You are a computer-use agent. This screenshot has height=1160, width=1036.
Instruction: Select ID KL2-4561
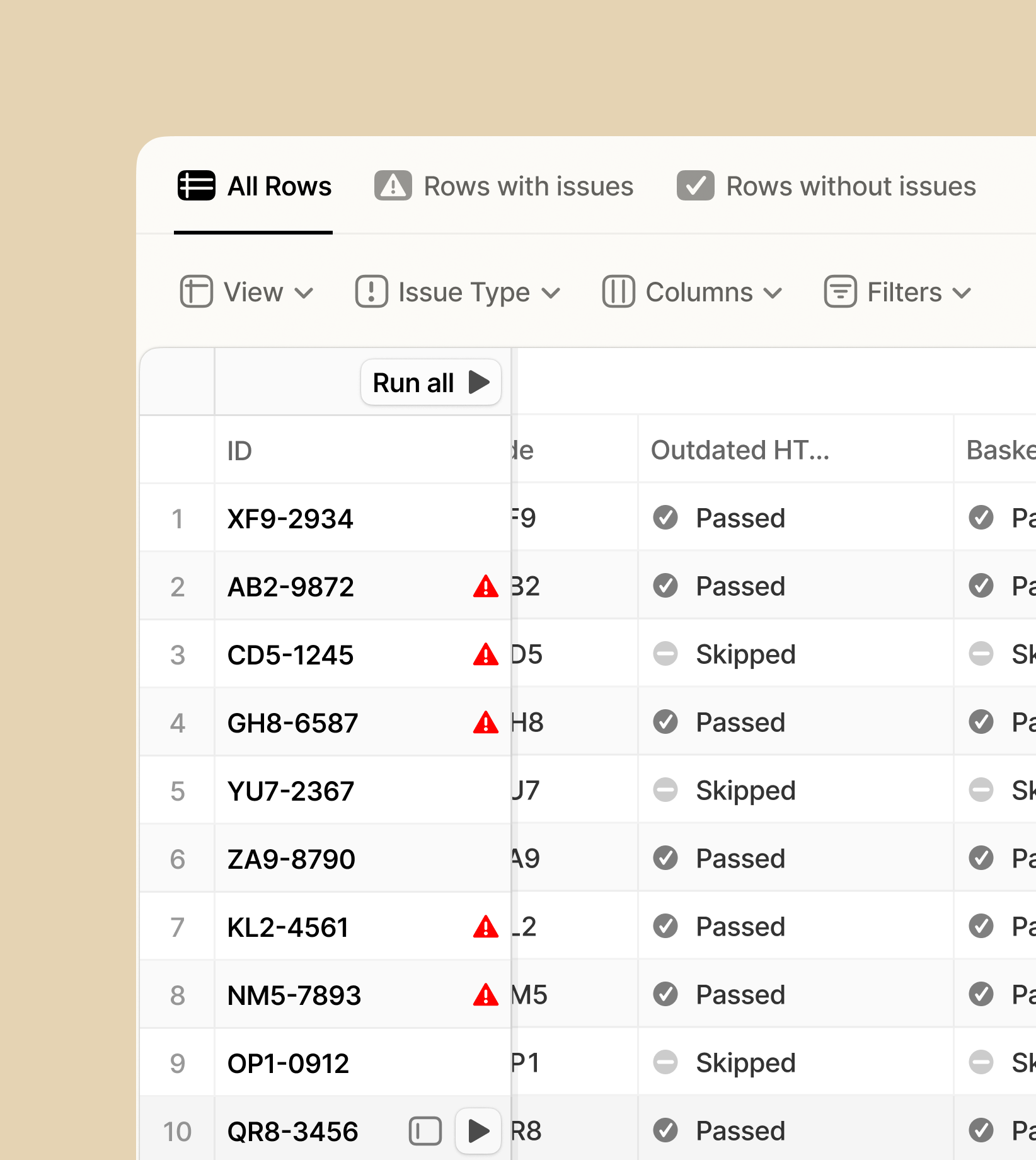pos(288,927)
